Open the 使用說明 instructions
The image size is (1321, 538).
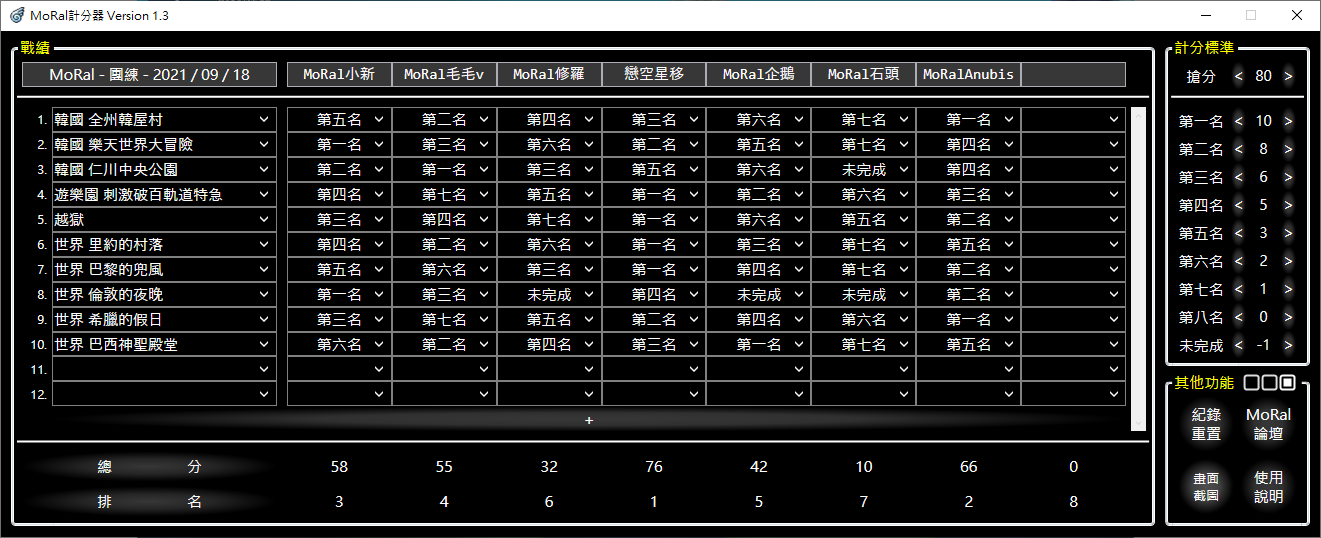pos(1268,487)
